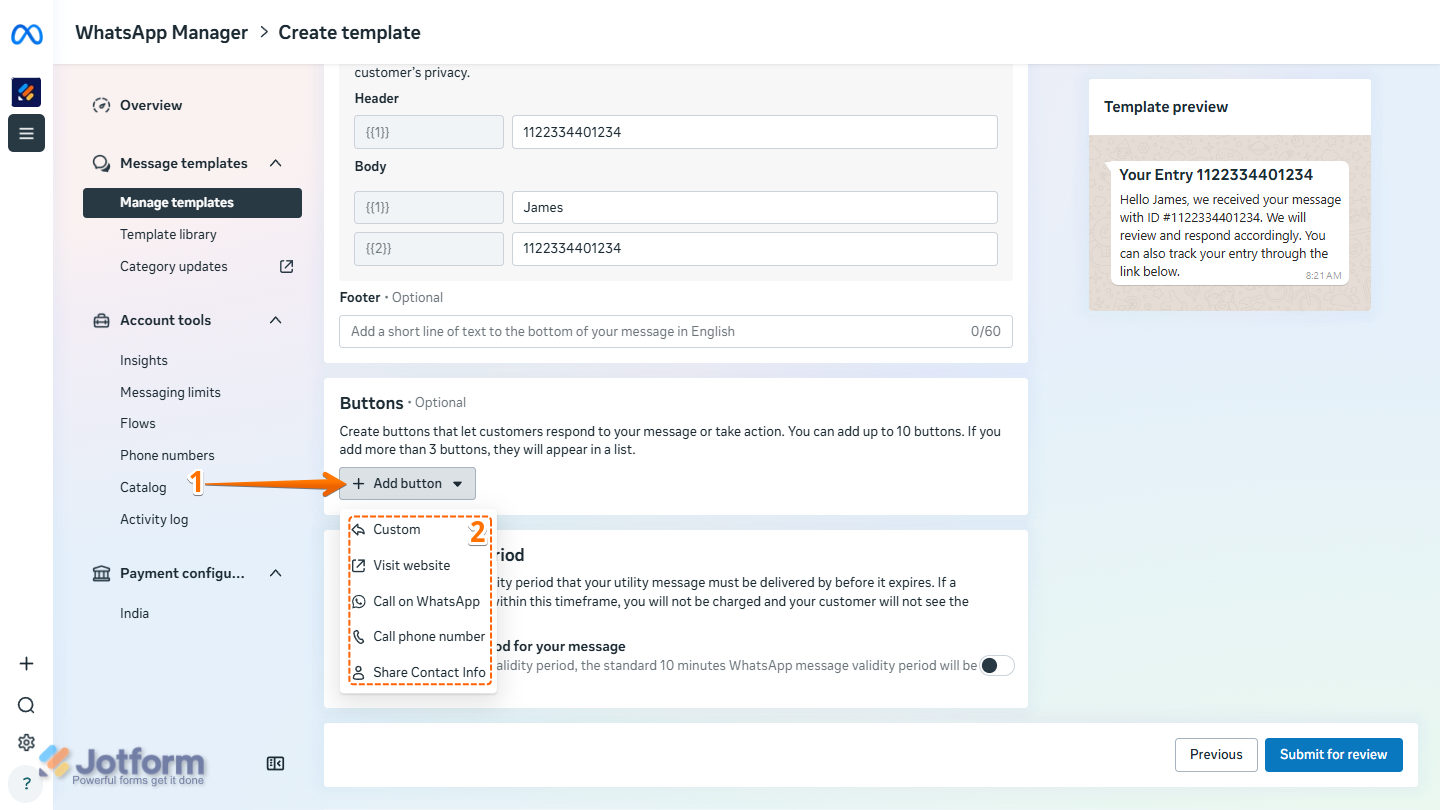Click the plus icon in left rail
This screenshot has height=810, width=1440.
27,664
